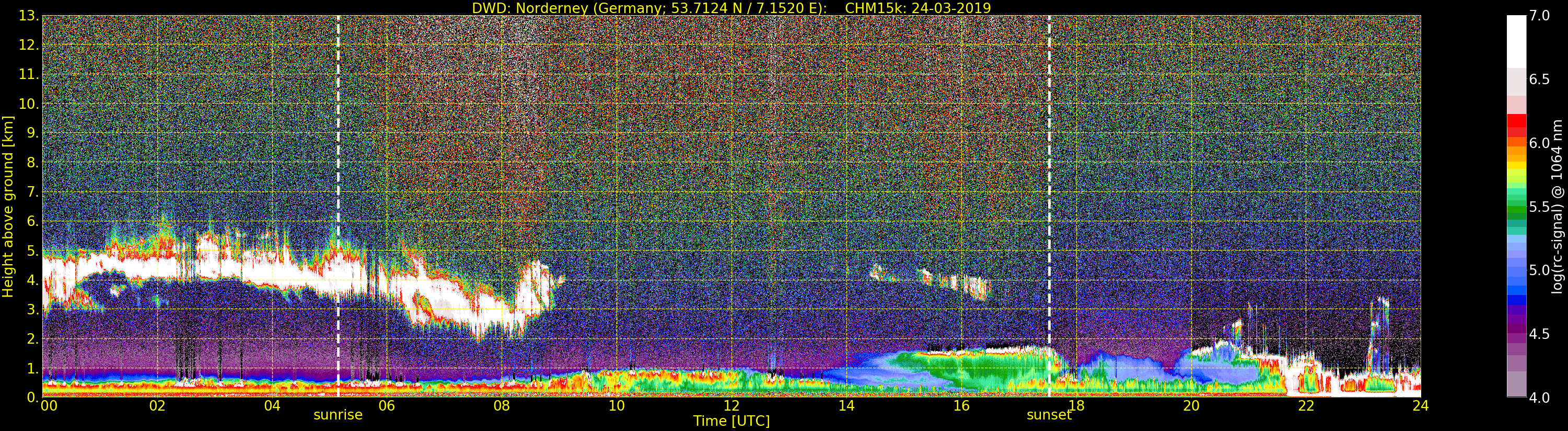Click the '1.' height axis tick label

pyautogui.click(x=33, y=368)
